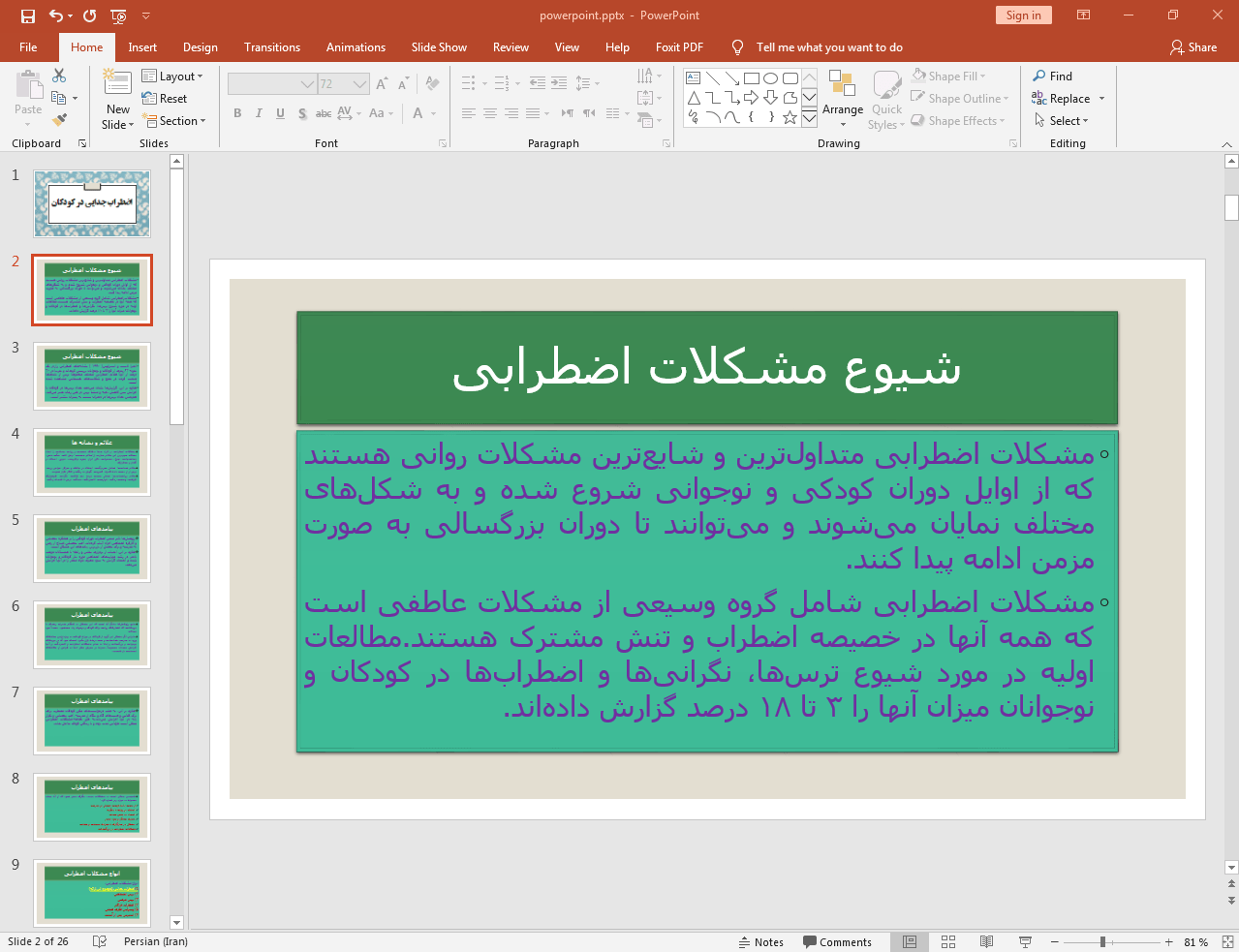Screen dimensions: 1239x952
Task: Open the Select dropdown in Editing
Action: coord(1062,121)
